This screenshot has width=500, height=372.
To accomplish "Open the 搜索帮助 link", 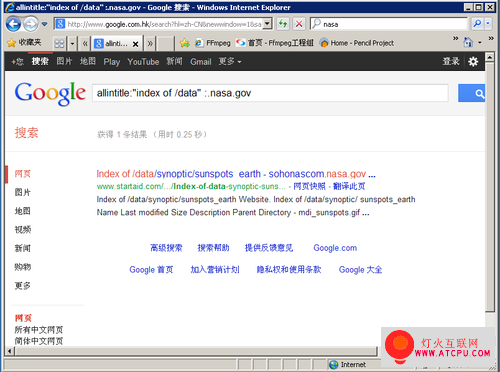I will coord(213,248).
